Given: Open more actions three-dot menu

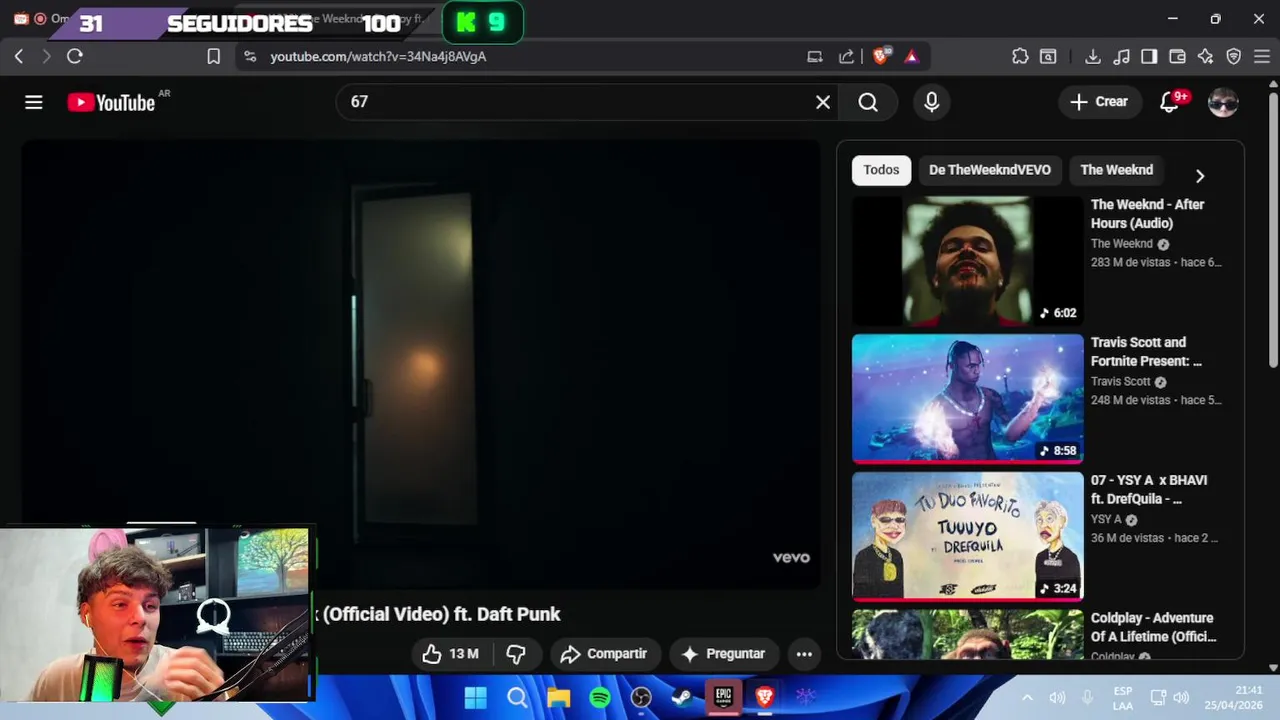Looking at the screenshot, I should click(x=804, y=654).
